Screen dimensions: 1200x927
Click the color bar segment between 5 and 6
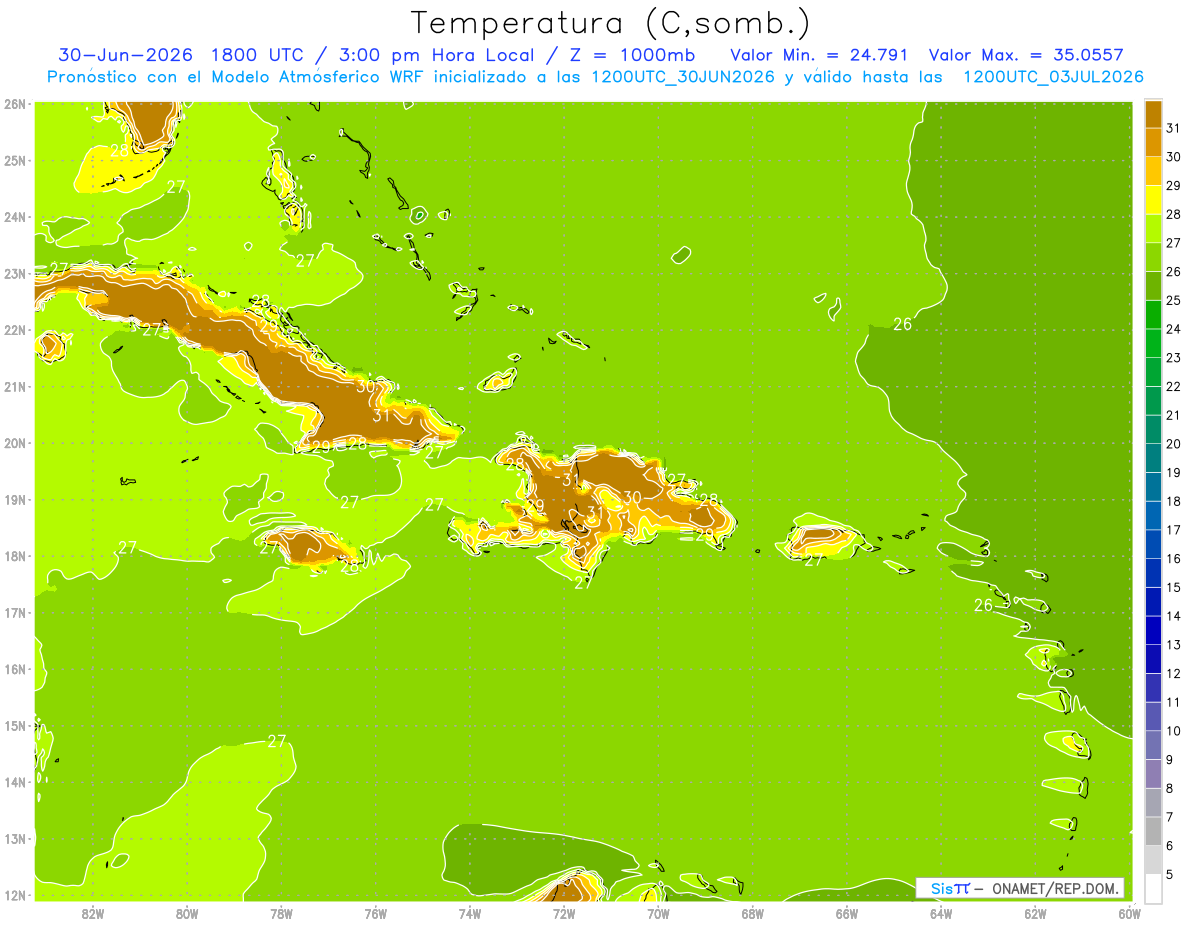coord(1153,860)
